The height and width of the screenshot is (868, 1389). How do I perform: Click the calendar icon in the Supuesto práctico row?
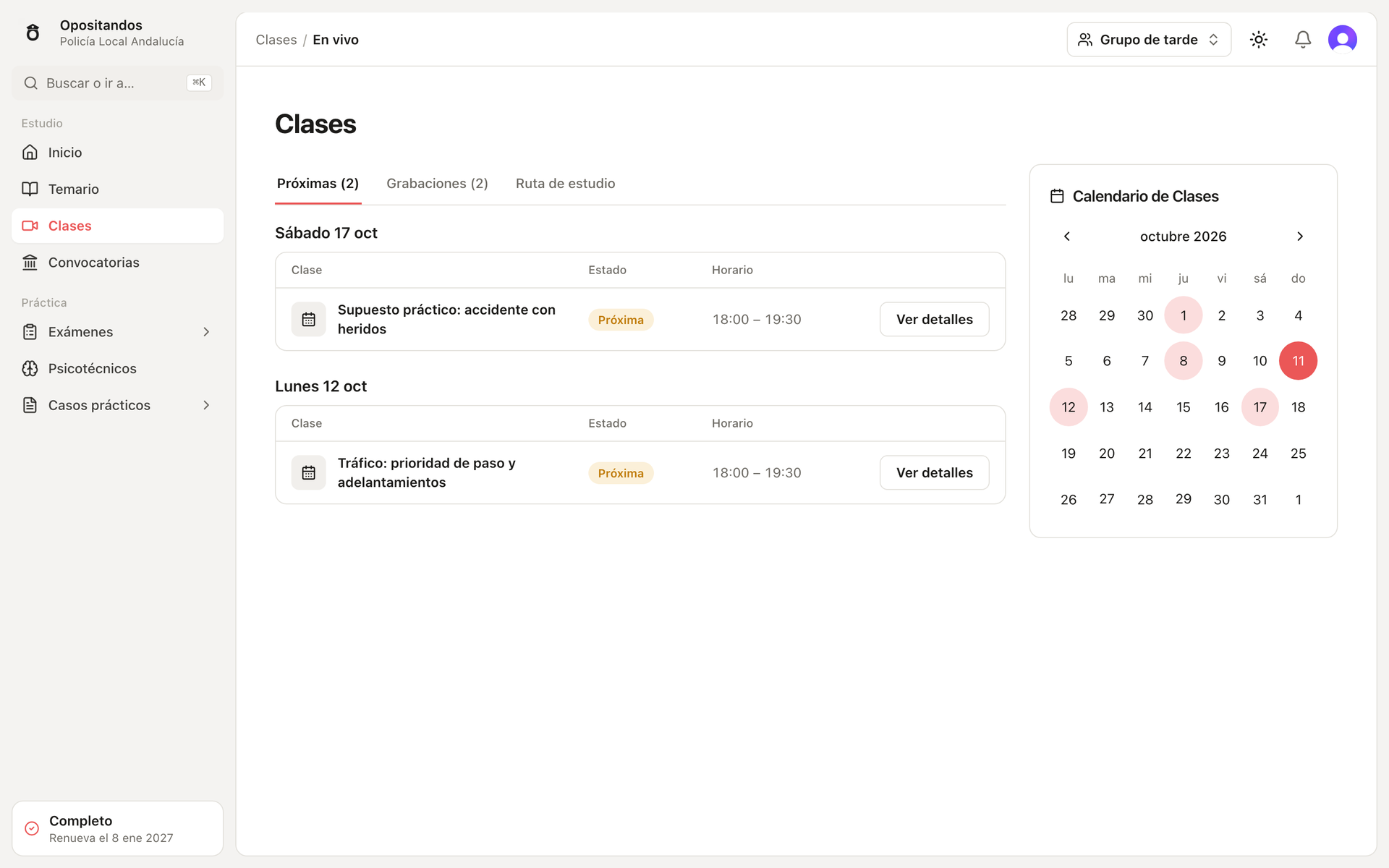tap(309, 319)
